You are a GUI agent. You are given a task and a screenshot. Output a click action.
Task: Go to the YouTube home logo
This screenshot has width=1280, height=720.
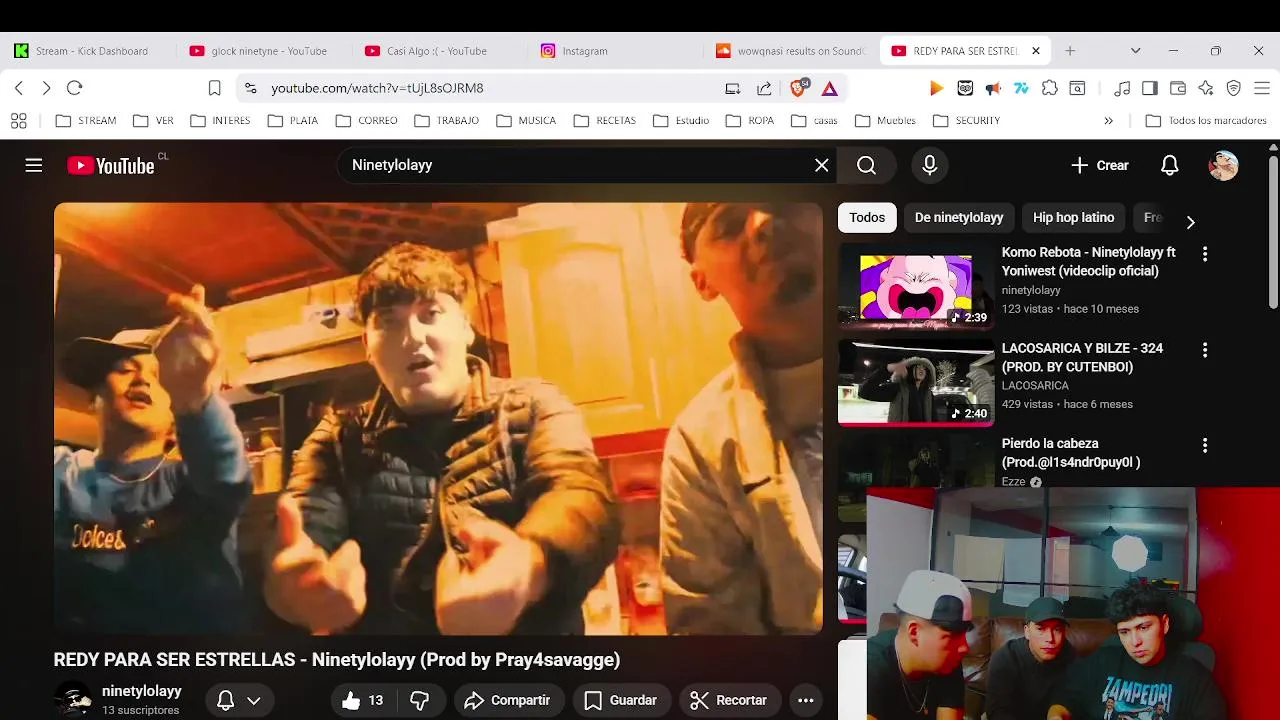pyautogui.click(x=111, y=166)
